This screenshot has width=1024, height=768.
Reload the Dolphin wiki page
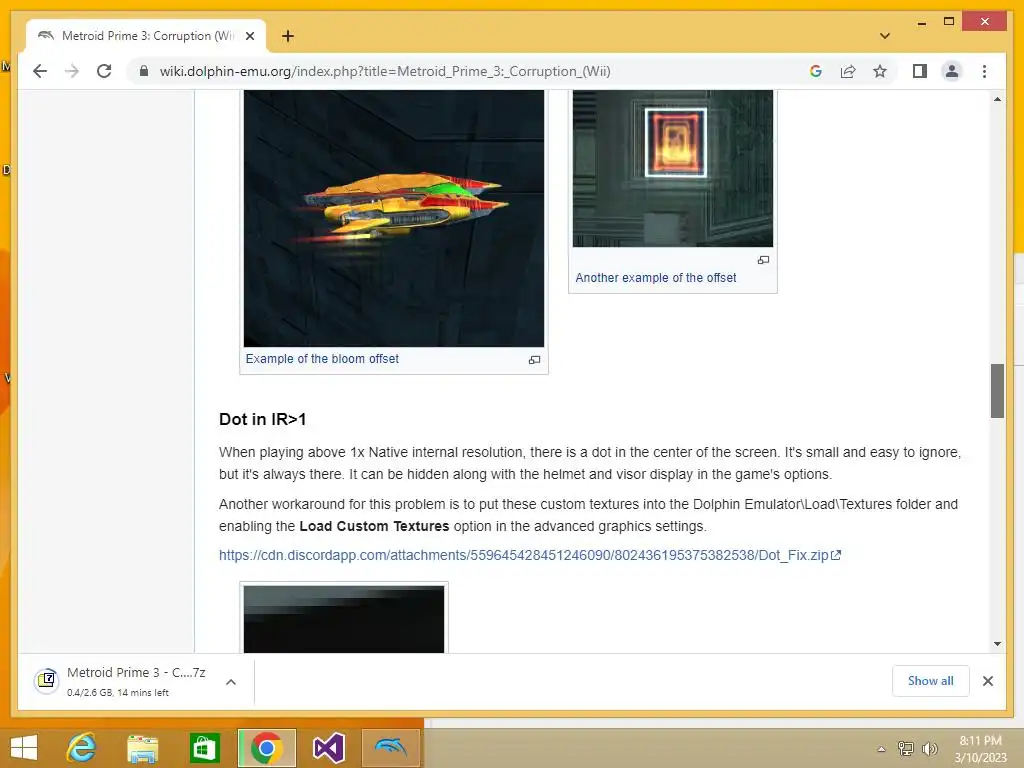point(104,71)
